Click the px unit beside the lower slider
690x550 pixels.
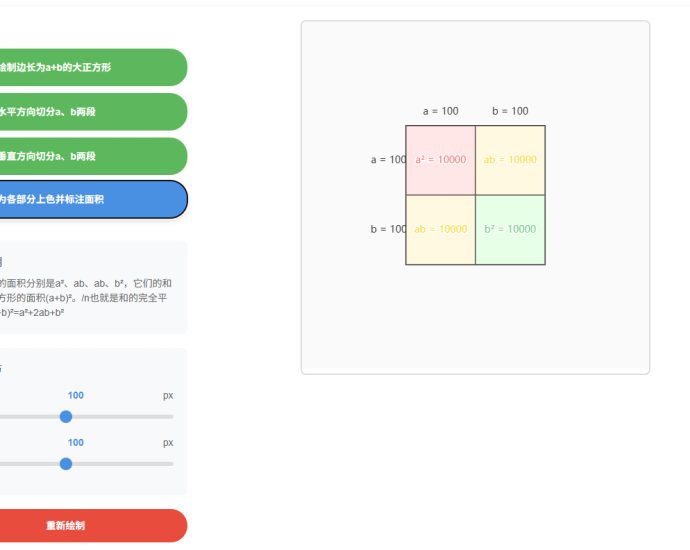pyautogui.click(x=168, y=442)
